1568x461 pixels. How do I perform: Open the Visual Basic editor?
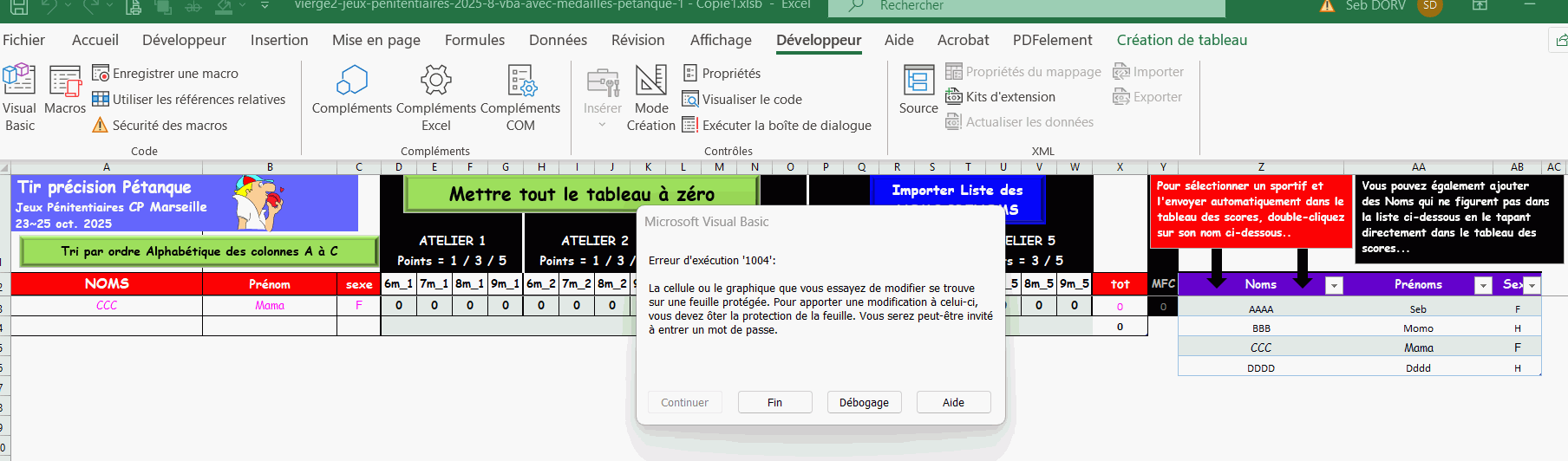(x=19, y=97)
